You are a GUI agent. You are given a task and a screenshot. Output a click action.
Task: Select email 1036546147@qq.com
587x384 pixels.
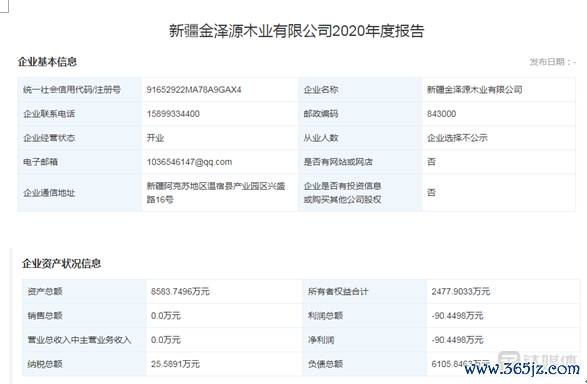tap(189, 162)
